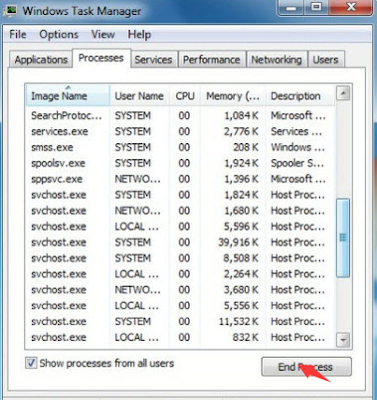Close the Windows Task Manager window

tap(351, 7)
